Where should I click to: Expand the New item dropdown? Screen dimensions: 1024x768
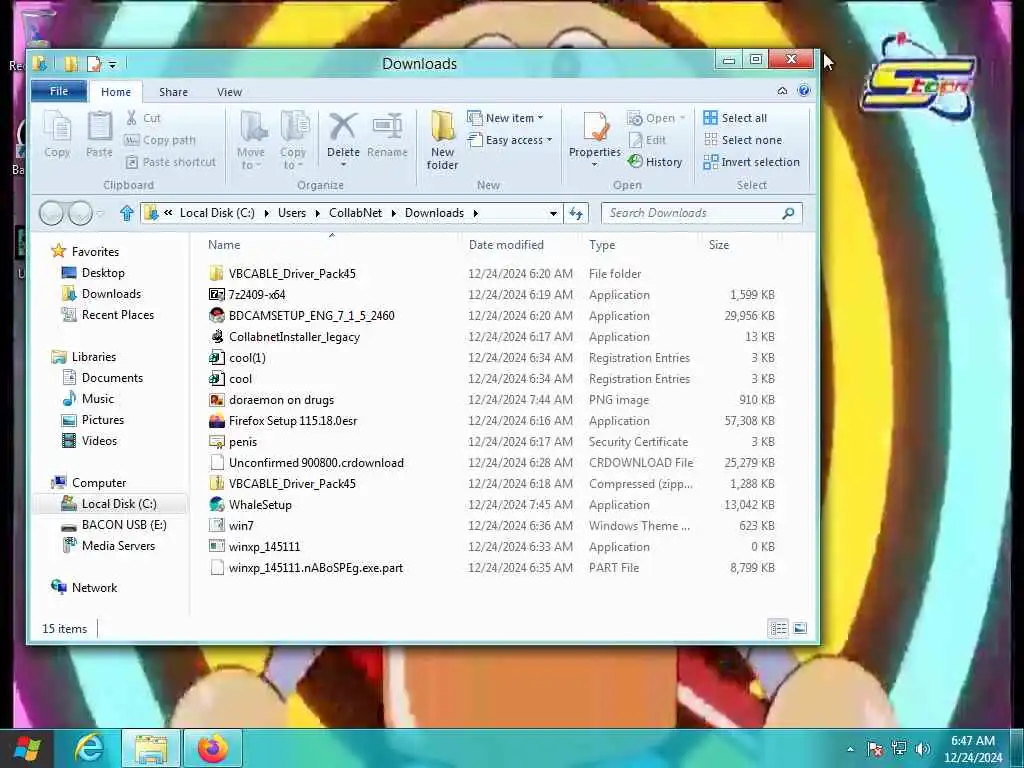(505, 118)
